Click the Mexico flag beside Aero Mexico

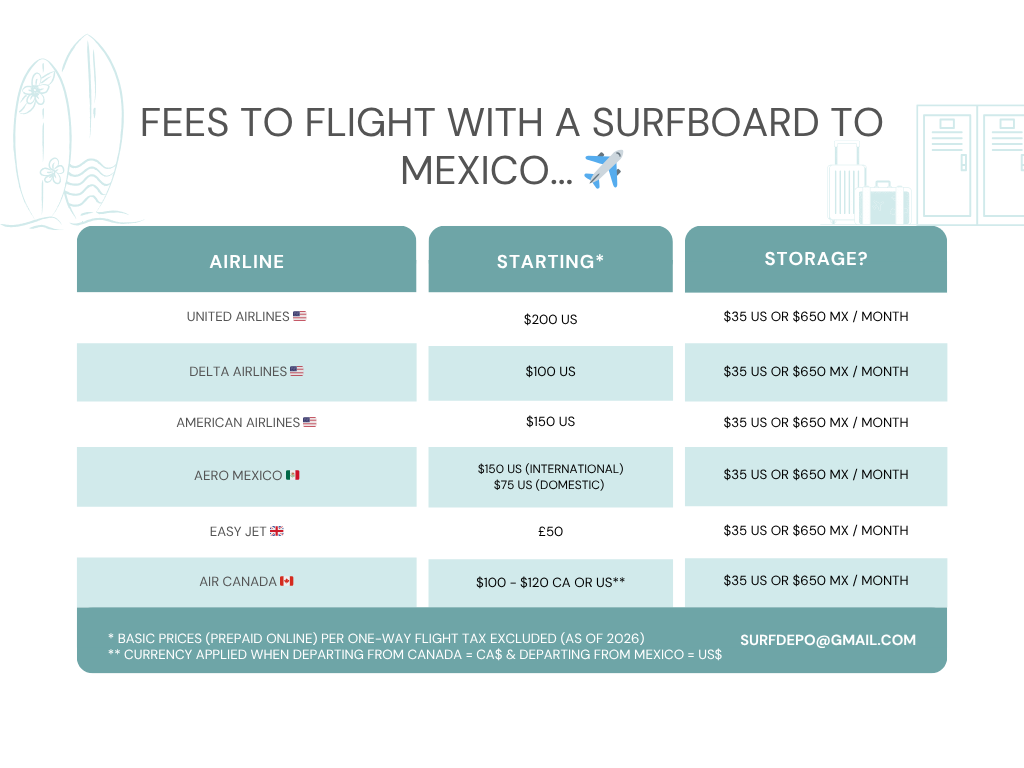click(293, 475)
